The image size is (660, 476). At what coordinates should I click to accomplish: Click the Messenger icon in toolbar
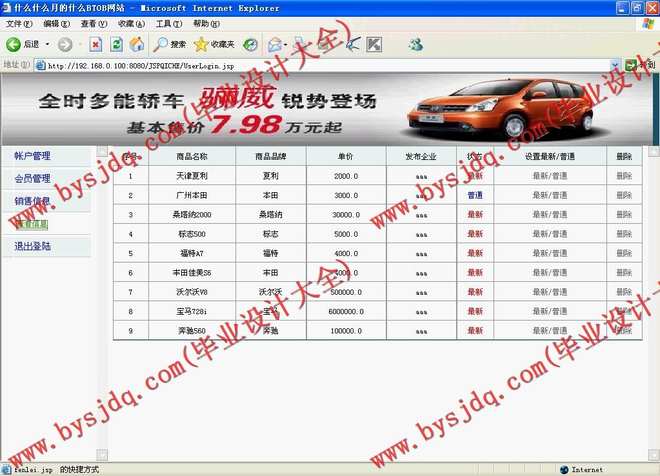(415, 44)
